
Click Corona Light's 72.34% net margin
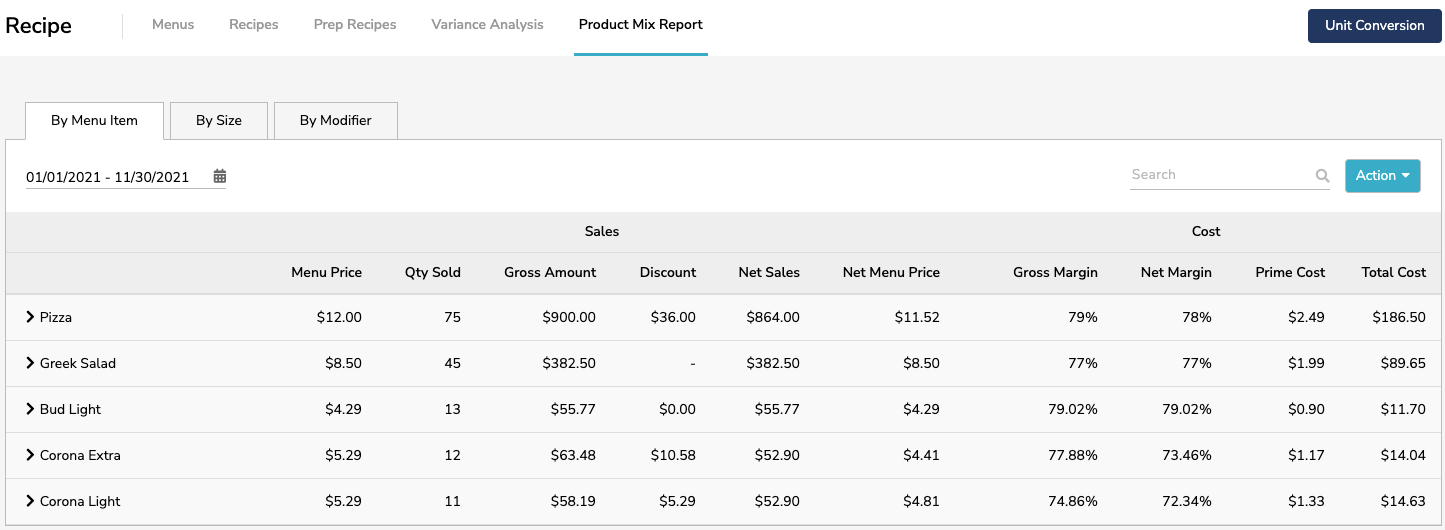coord(1186,501)
